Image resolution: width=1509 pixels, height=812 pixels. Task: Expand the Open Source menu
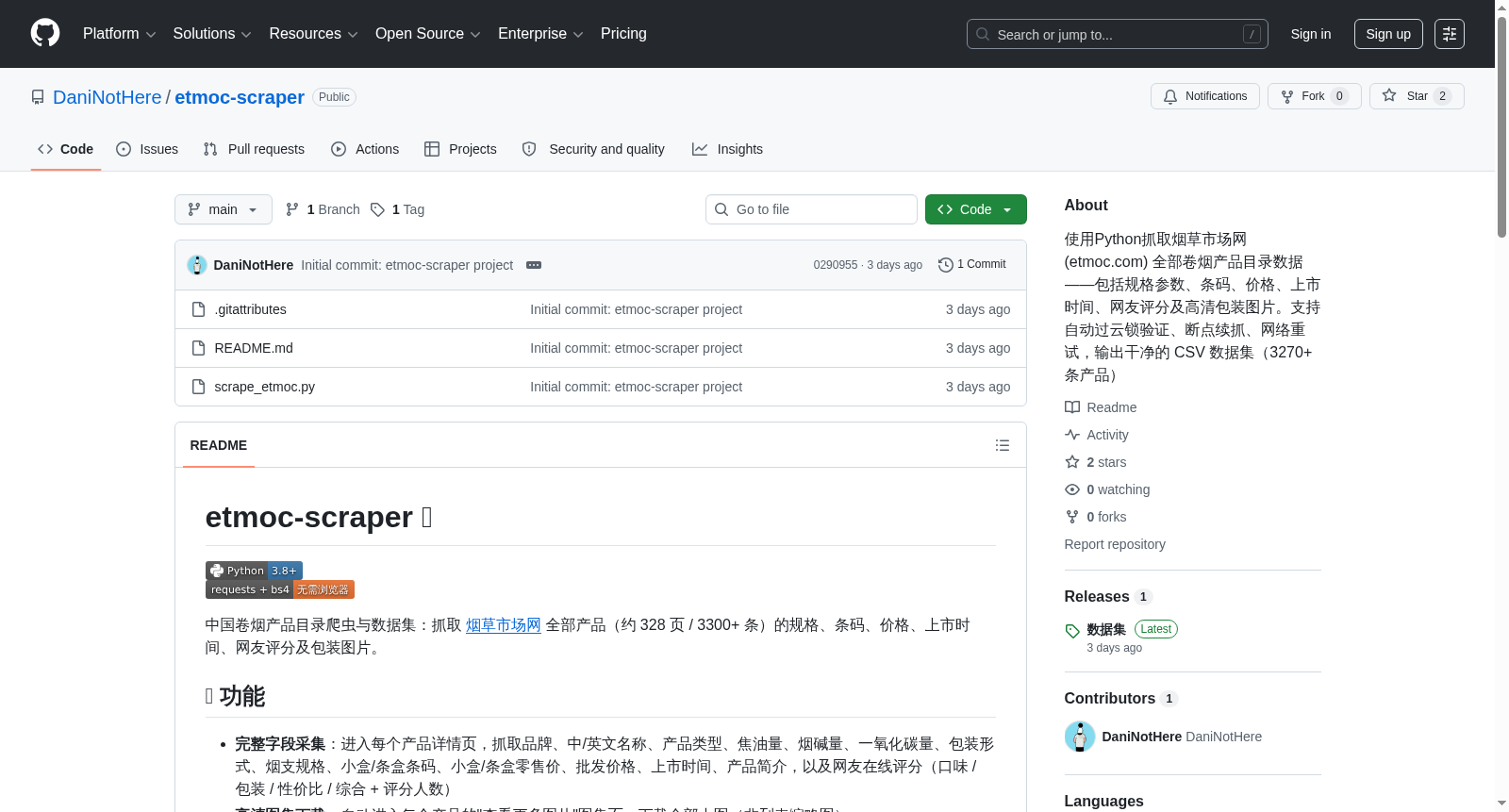click(428, 34)
